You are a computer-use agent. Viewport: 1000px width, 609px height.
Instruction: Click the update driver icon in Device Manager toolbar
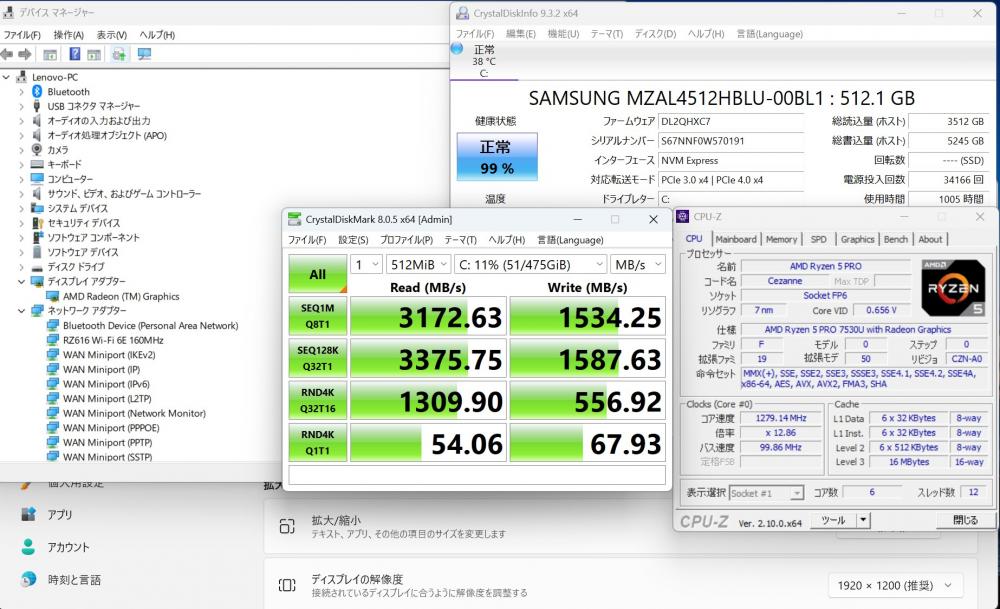click(x=119, y=54)
